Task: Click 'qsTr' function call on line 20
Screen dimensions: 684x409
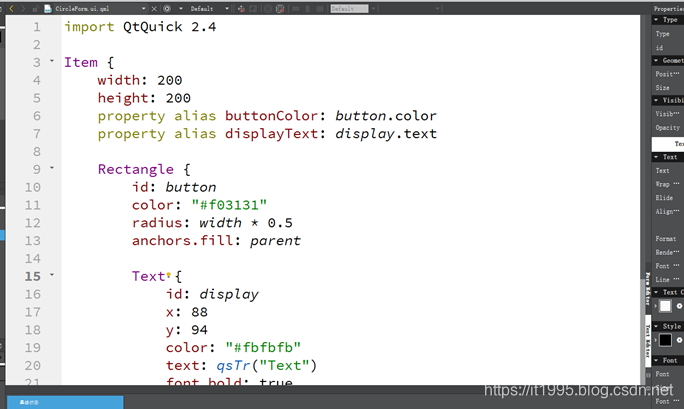Action: [233, 366]
